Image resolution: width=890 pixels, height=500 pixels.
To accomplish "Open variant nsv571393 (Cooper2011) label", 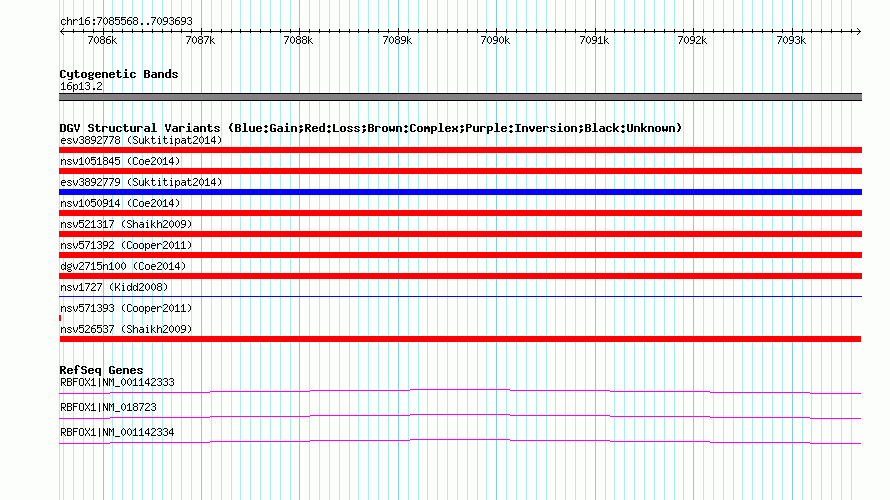I will coord(126,308).
